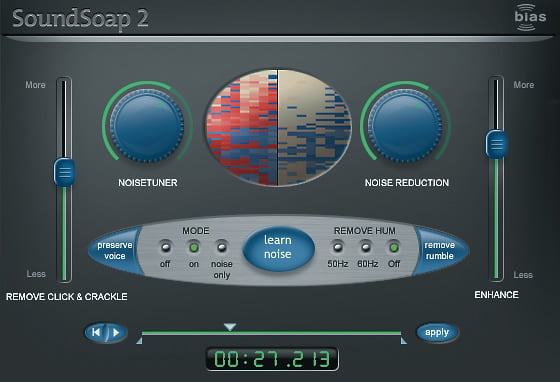The width and height of the screenshot is (560, 382).
Task: Select noise only mode
Action: 221,247
